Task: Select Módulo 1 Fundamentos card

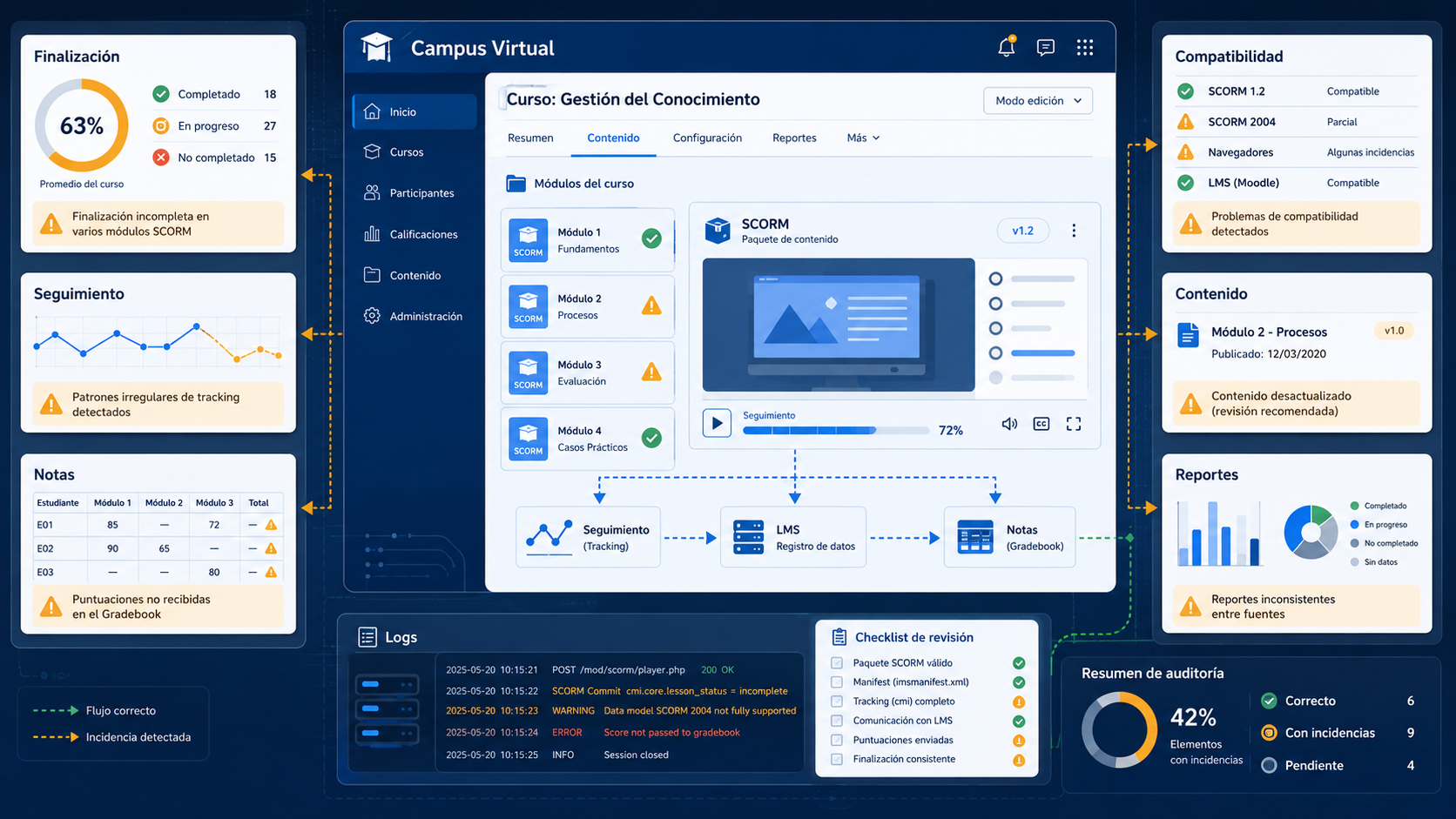Action: 588,239
